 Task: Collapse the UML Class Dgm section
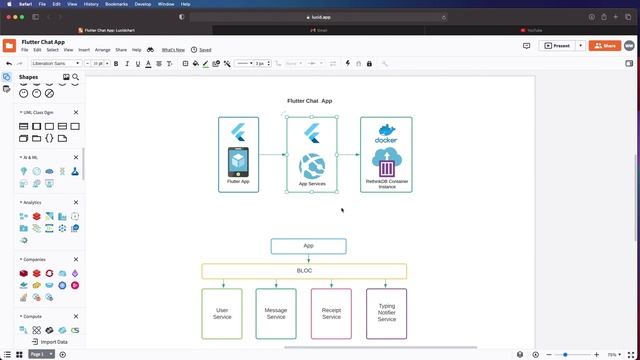click(21, 112)
